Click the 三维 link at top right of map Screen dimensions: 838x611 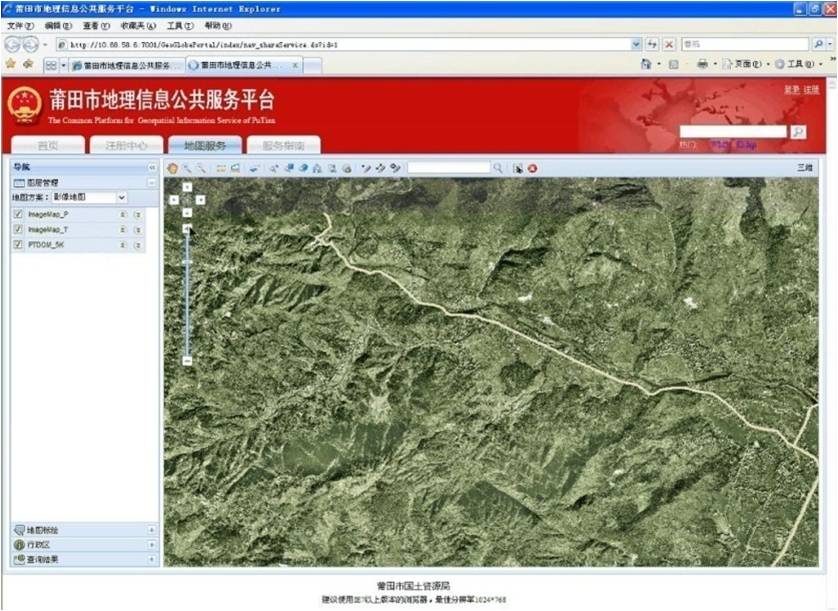[x=805, y=168]
